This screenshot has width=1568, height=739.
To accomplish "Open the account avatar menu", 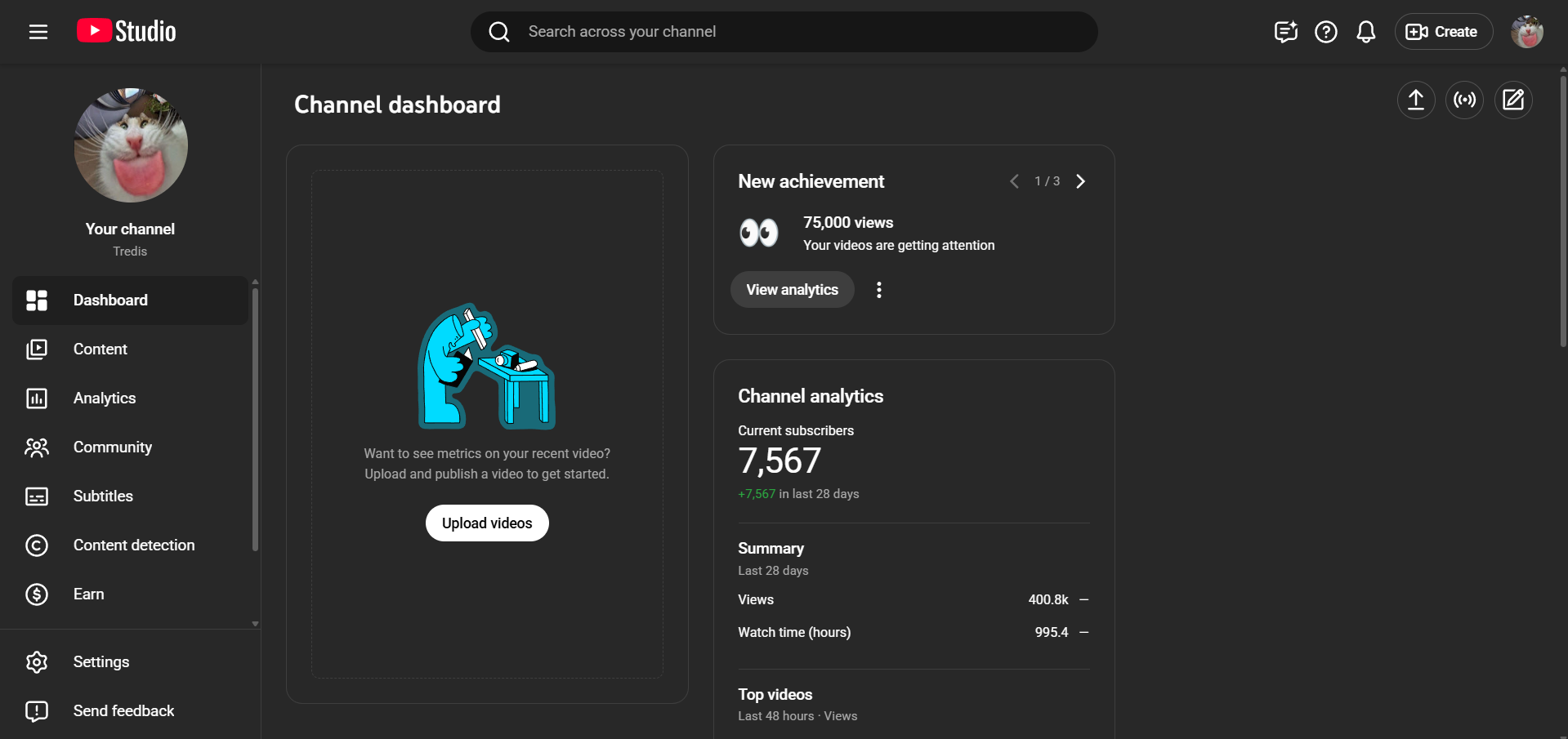I will 1526,32.
